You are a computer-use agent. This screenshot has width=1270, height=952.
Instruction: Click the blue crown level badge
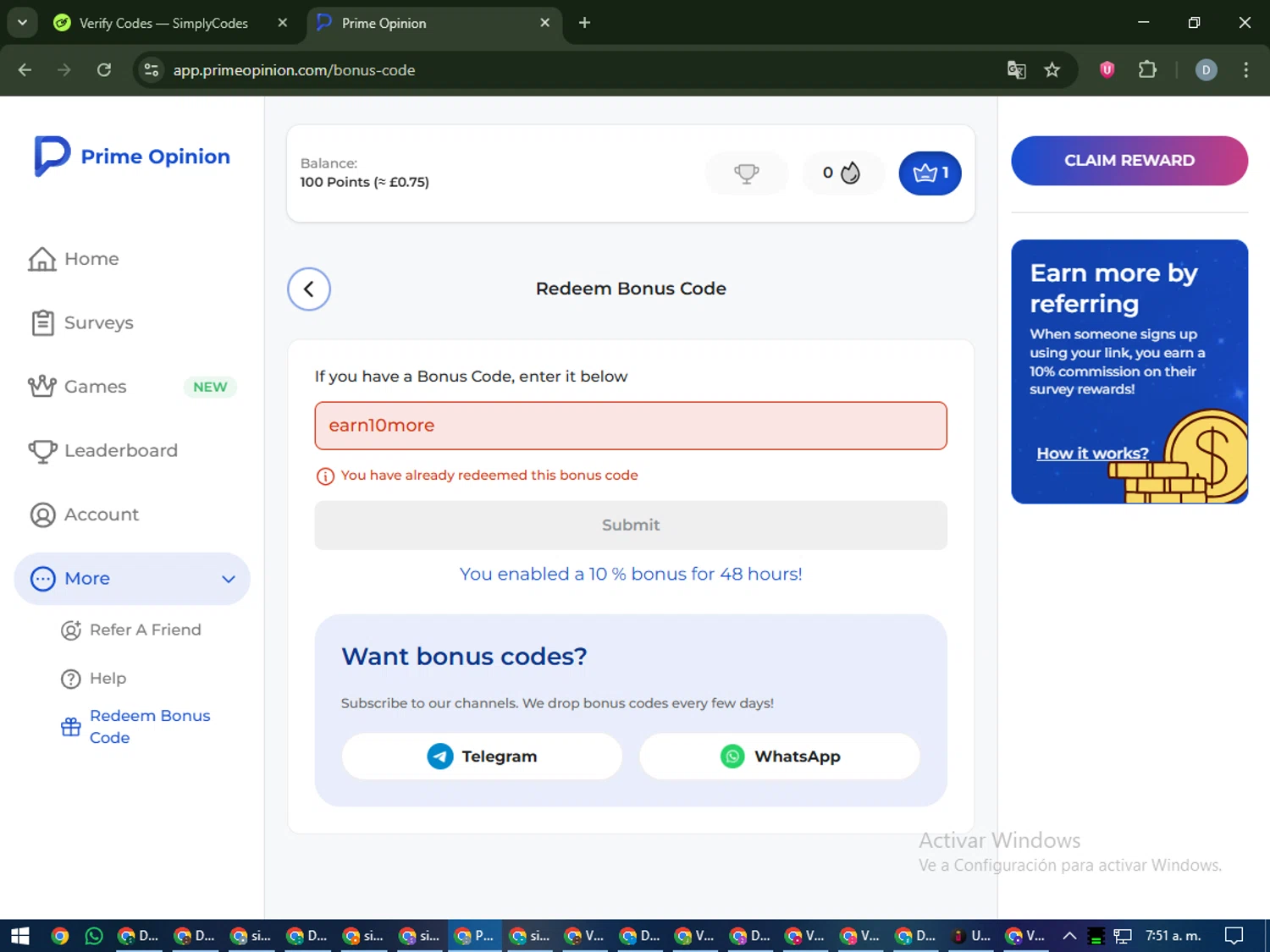click(x=930, y=173)
